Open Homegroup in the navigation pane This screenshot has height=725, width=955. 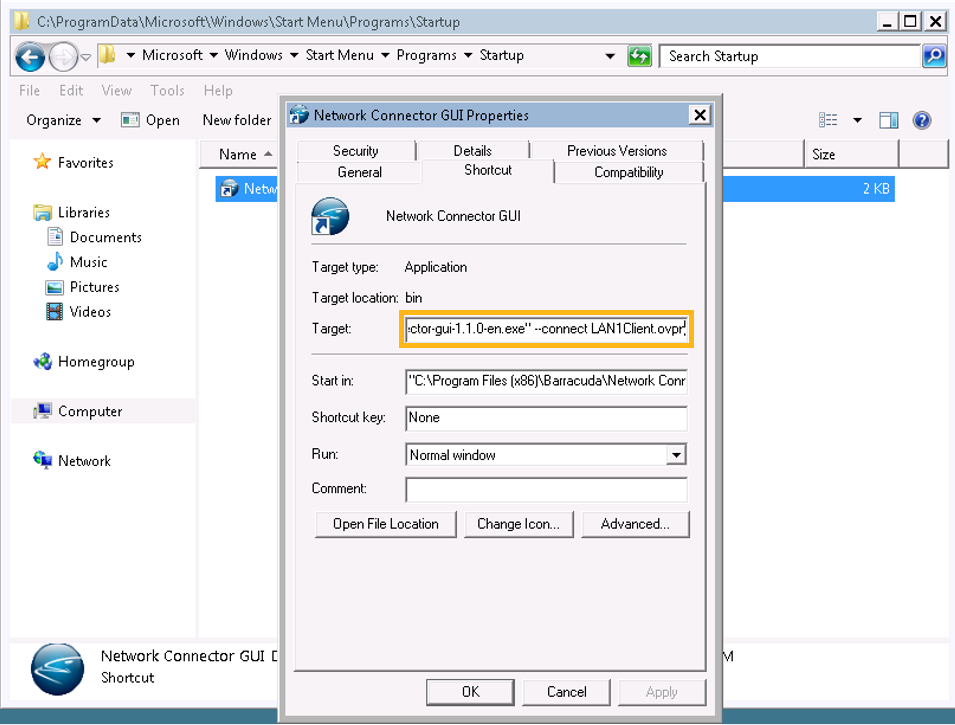click(96, 362)
